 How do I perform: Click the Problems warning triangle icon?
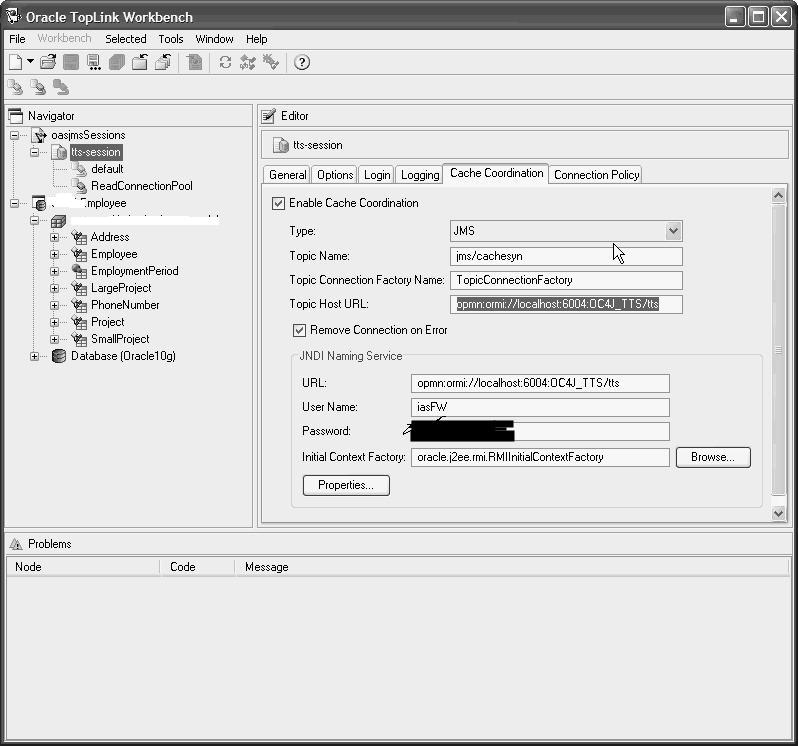point(16,544)
